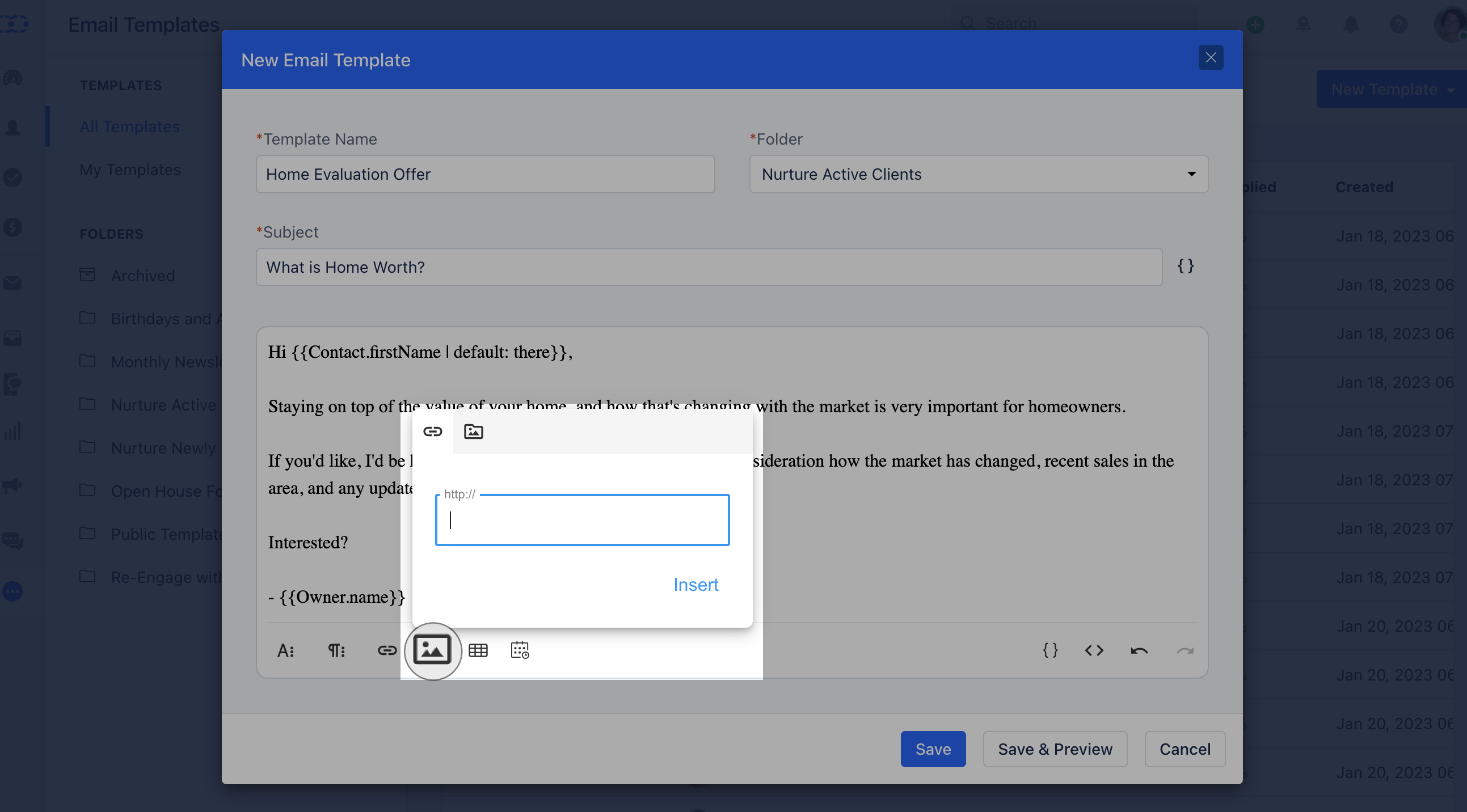Viewport: 1467px width, 812px height.
Task: Open the more options ellipsis sidebar icon
Action: (x=12, y=591)
